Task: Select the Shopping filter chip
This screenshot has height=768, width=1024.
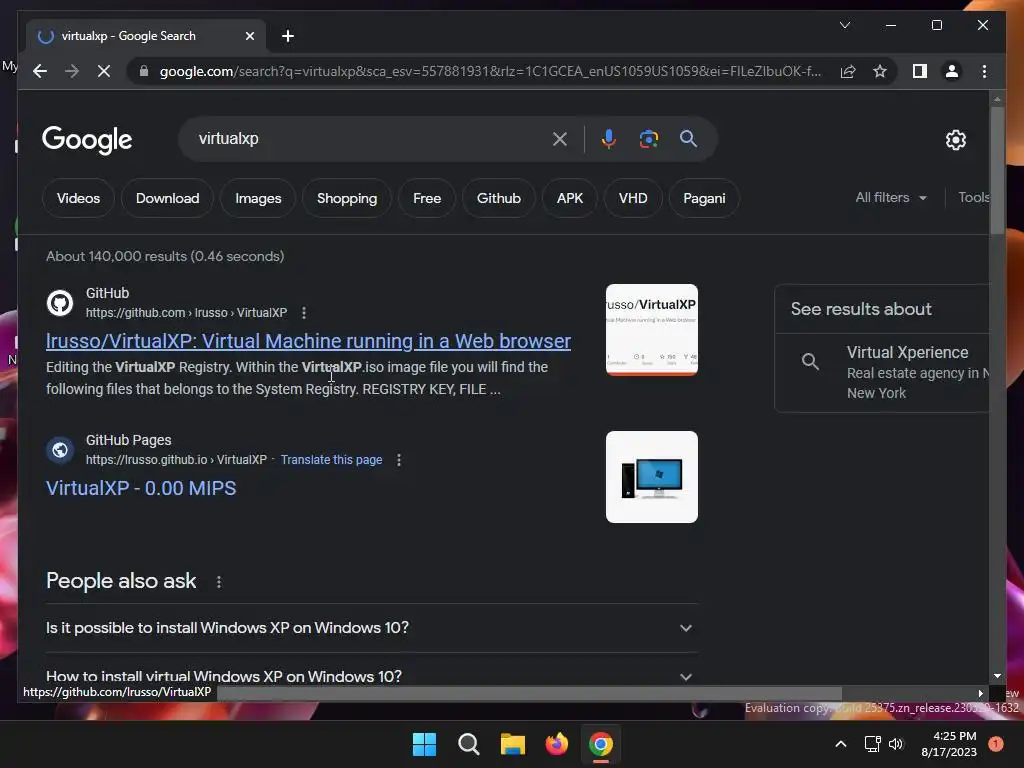Action: coord(347,198)
